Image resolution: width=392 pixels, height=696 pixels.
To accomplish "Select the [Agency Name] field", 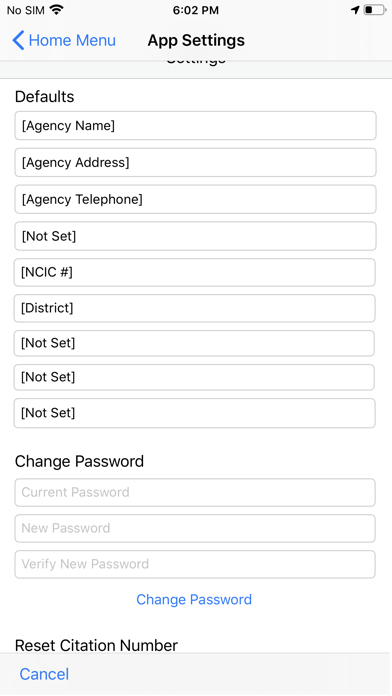I will pyautogui.click(x=195, y=126).
